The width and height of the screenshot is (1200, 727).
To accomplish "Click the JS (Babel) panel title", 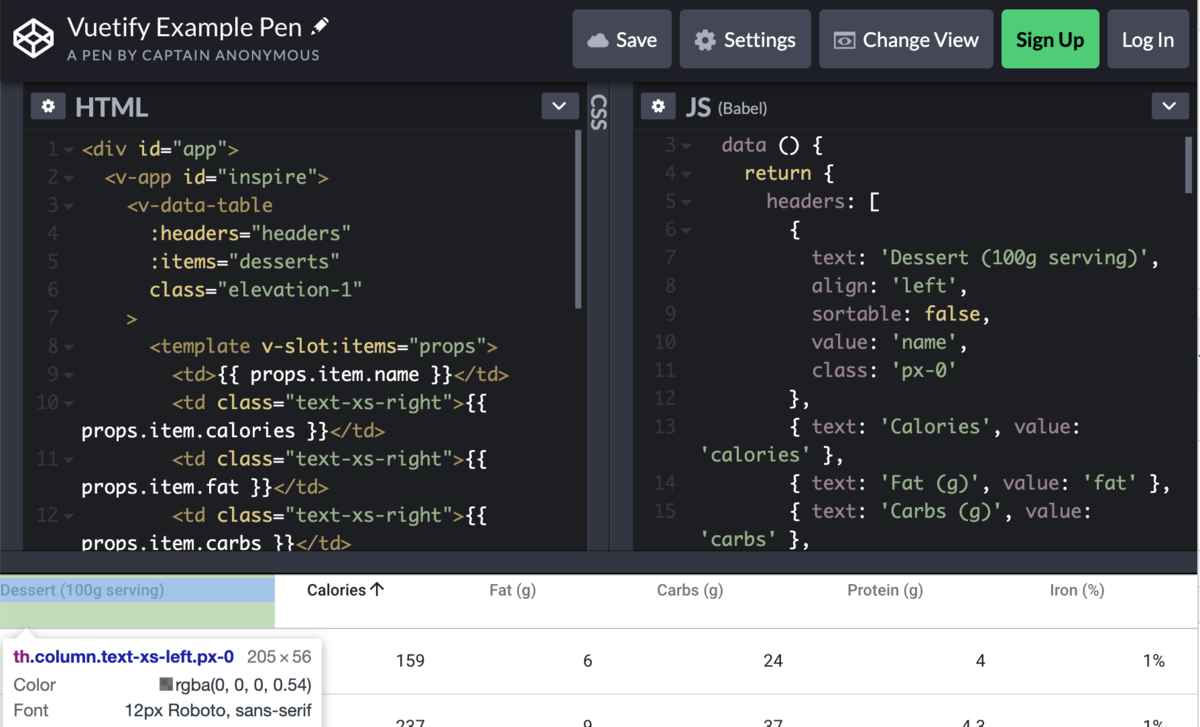I will pos(727,107).
